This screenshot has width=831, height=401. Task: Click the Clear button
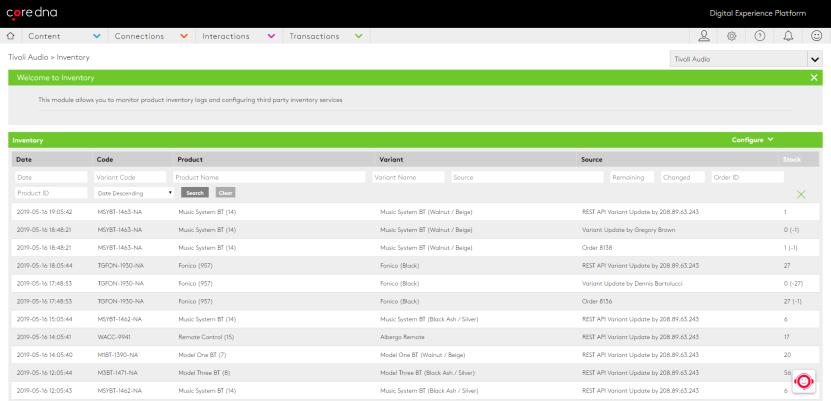(x=226, y=193)
